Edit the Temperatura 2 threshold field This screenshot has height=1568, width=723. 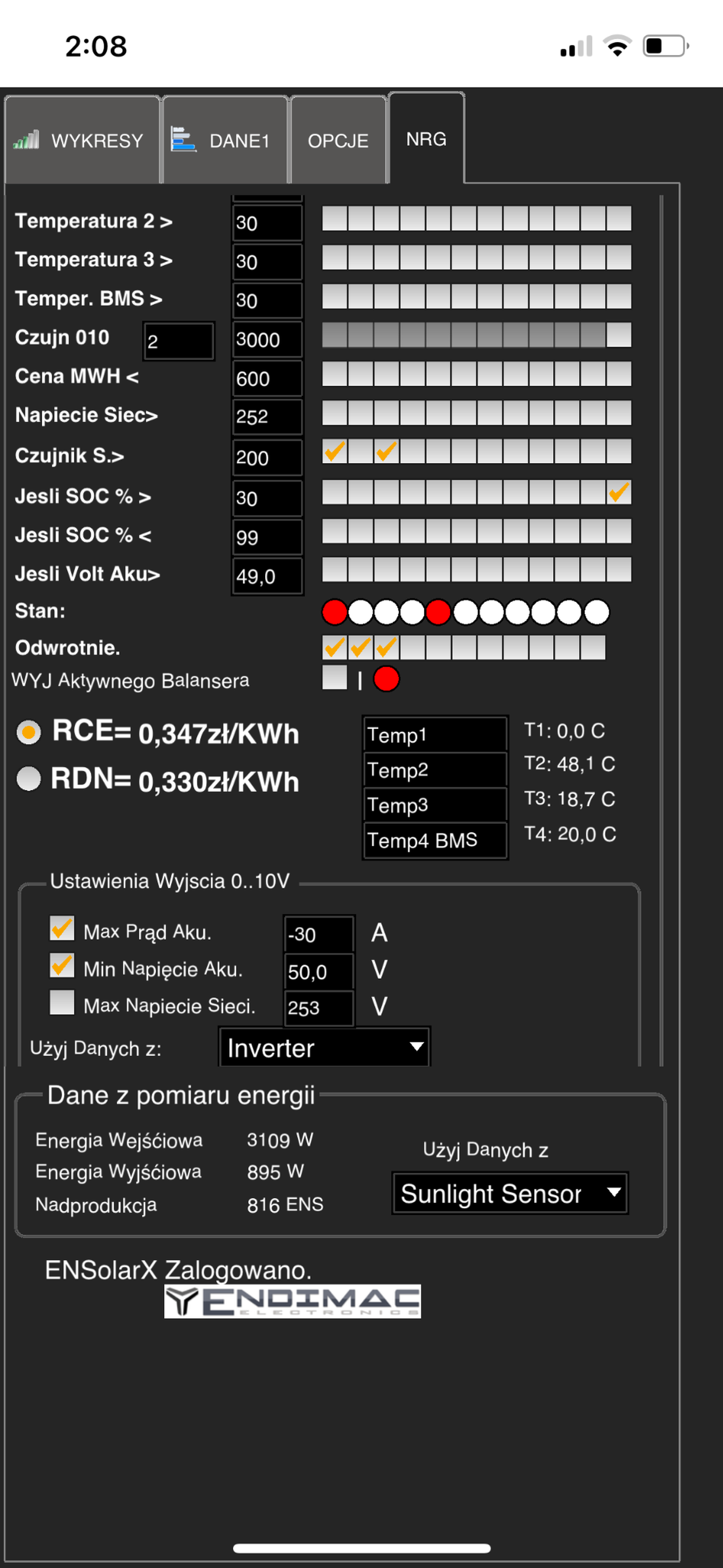pyautogui.click(x=267, y=223)
